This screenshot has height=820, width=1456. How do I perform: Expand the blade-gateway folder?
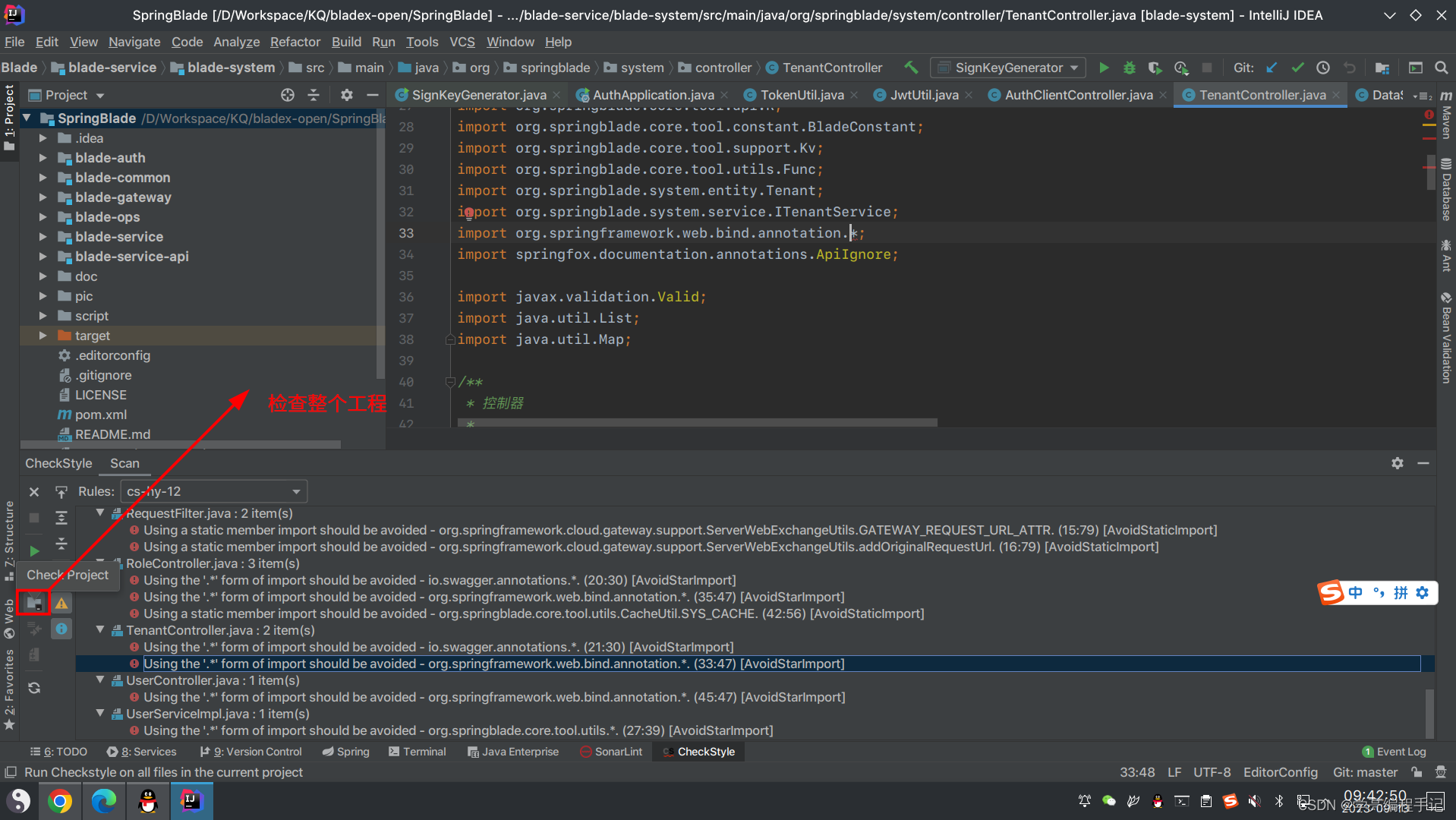click(43, 197)
